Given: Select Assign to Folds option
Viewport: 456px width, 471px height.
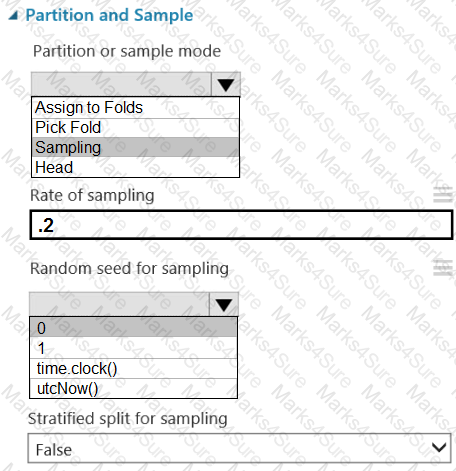Looking at the screenshot, I should pyautogui.click(x=135, y=108).
